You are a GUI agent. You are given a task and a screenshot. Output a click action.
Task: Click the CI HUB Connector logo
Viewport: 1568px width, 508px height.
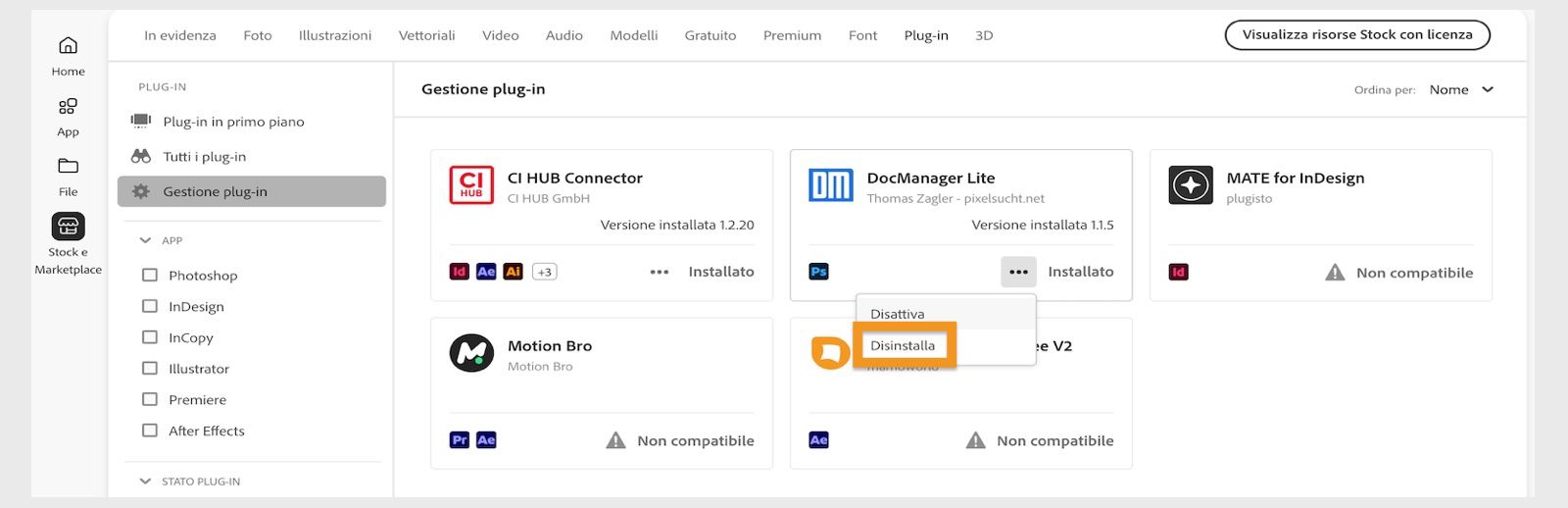(x=471, y=184)
